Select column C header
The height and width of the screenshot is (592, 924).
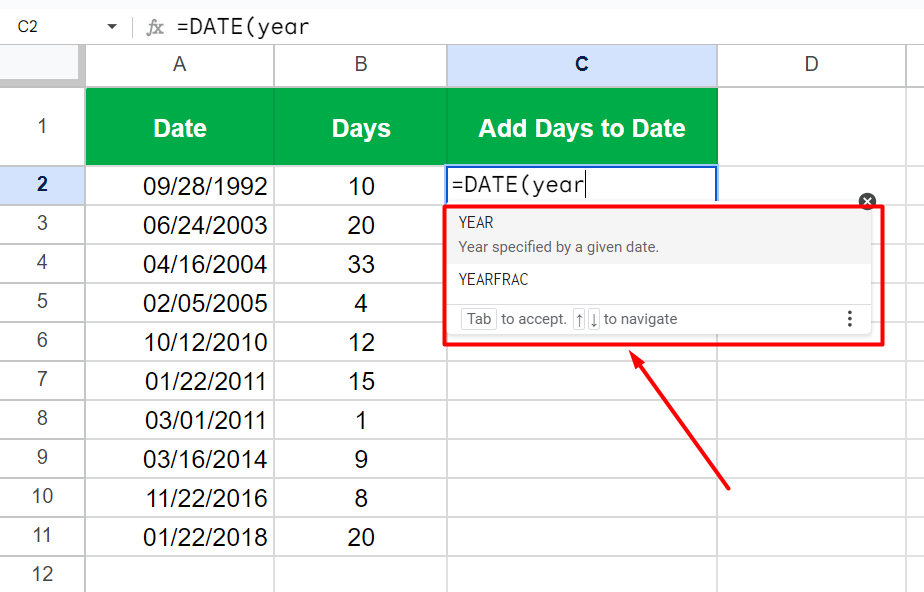582,64
